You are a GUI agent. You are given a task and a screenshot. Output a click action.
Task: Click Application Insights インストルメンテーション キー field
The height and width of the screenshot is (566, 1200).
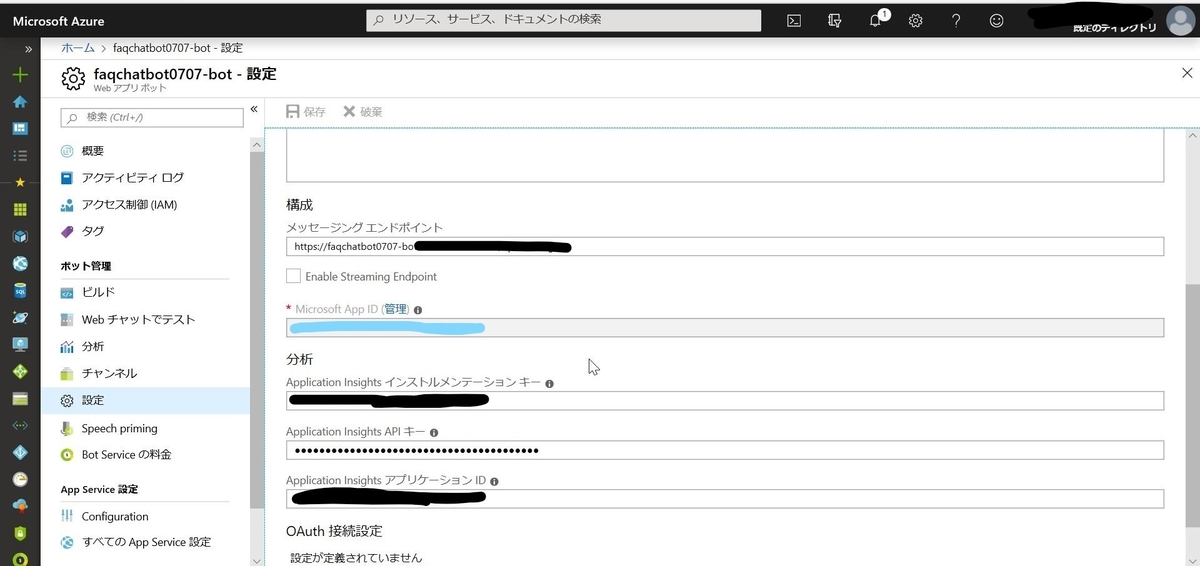pyautogui.click(x=725, y=401)
